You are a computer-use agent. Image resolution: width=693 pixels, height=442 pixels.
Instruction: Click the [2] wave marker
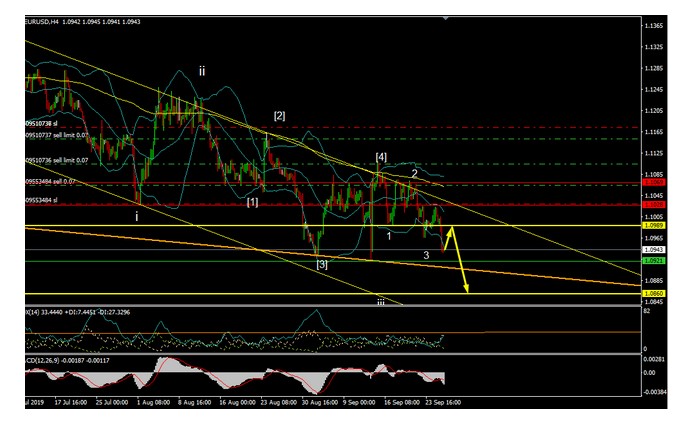279,116
